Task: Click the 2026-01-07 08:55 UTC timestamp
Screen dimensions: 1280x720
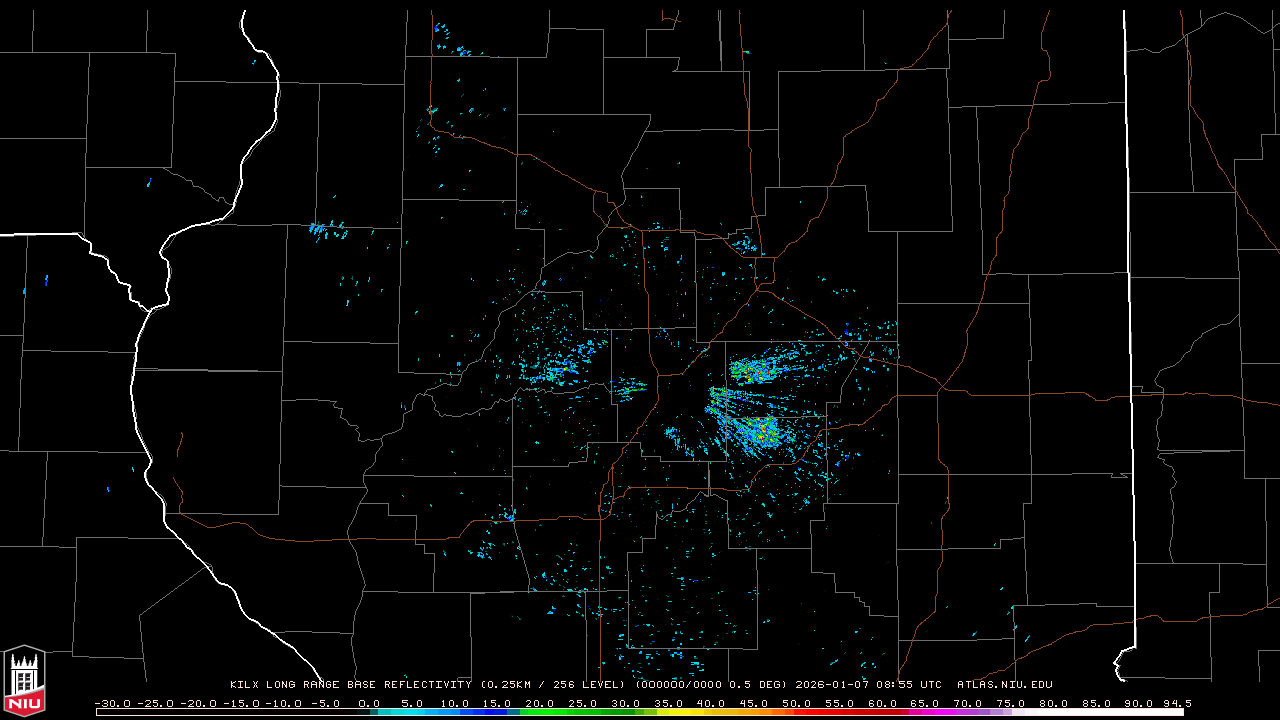Action: click(868, 685)
